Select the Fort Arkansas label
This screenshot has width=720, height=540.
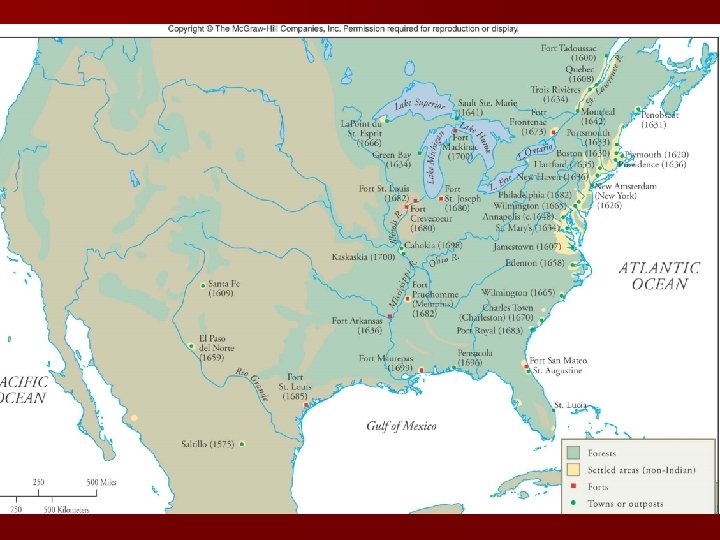(357, 326)
